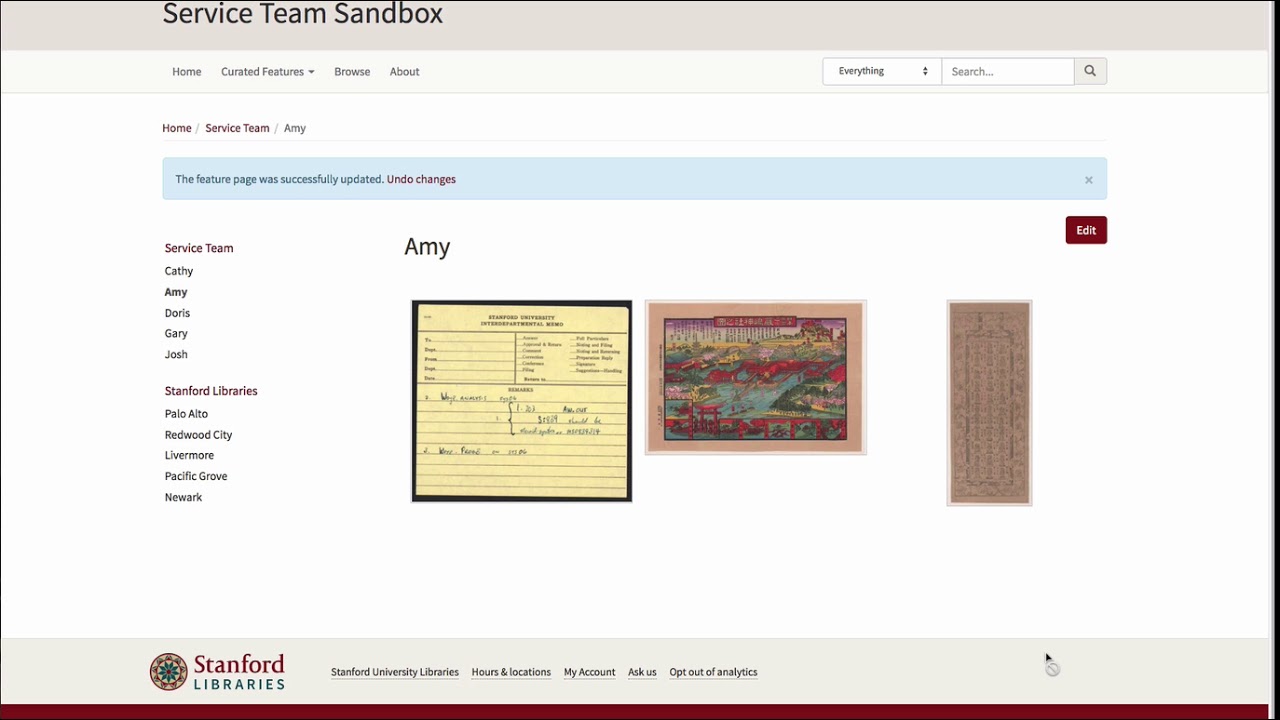The image size is (1280, 720).
Task: Open the Palo Alto page
Action: (x=186, y=414)
